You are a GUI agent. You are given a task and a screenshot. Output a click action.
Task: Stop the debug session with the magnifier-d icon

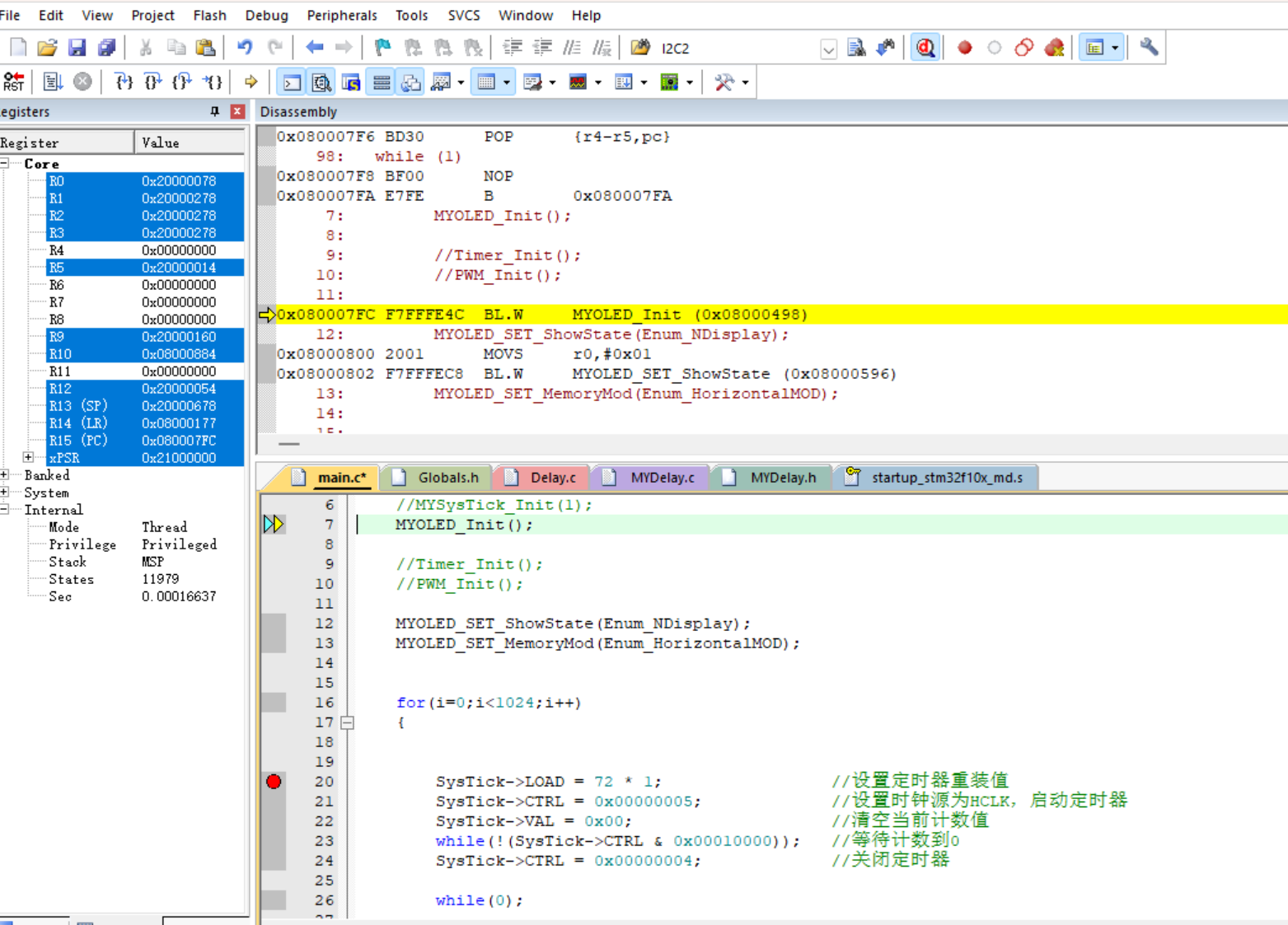coord(925,48)
